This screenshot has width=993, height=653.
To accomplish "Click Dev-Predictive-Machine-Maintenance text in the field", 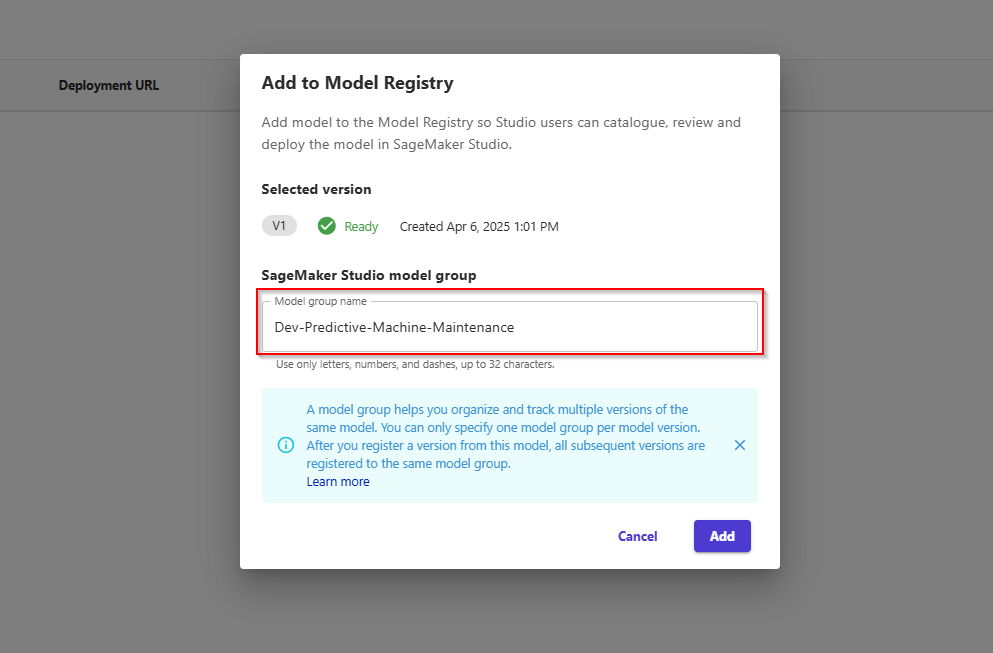I will point(394,327).
